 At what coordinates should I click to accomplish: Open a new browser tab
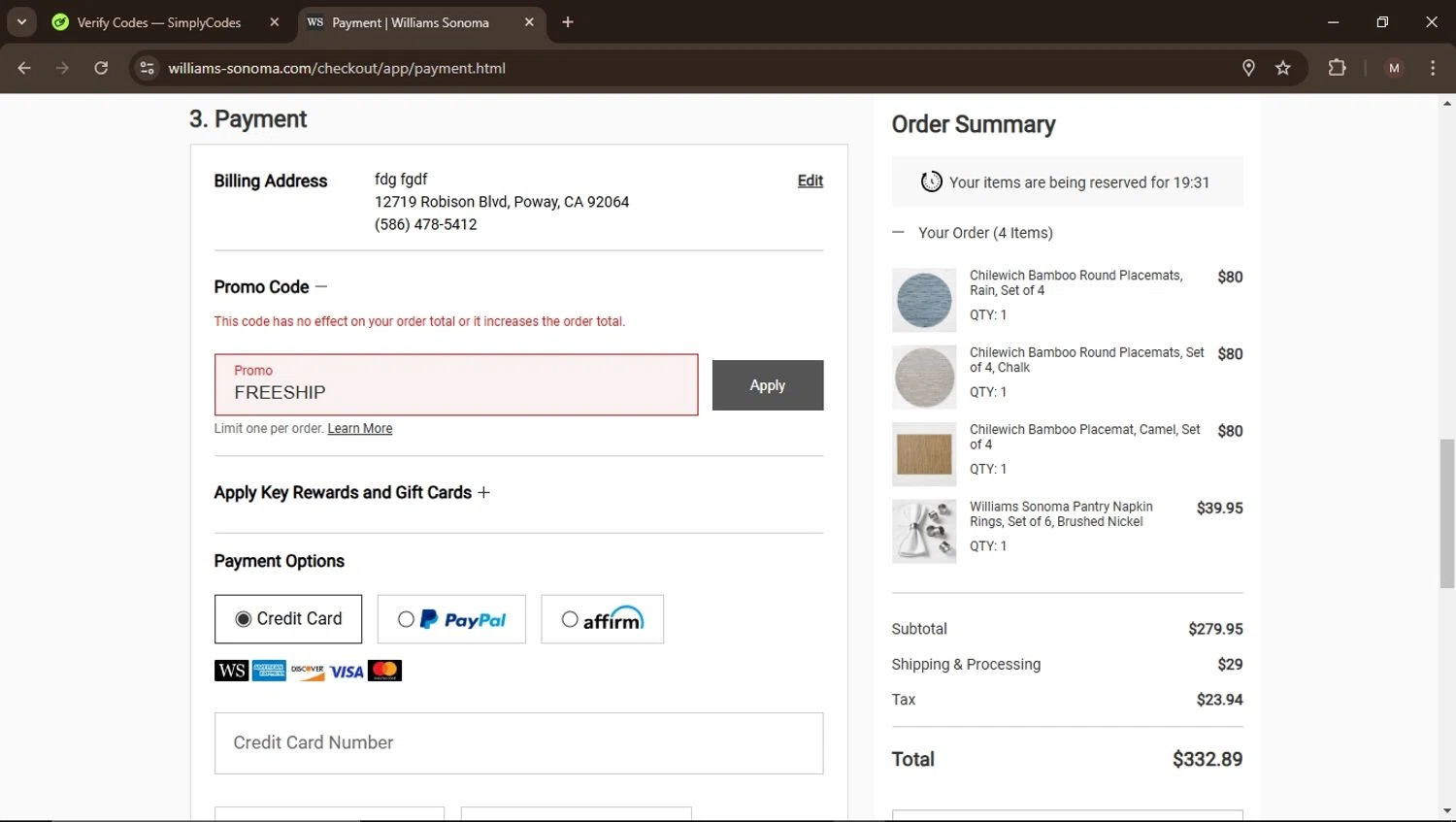coord(568,22)
